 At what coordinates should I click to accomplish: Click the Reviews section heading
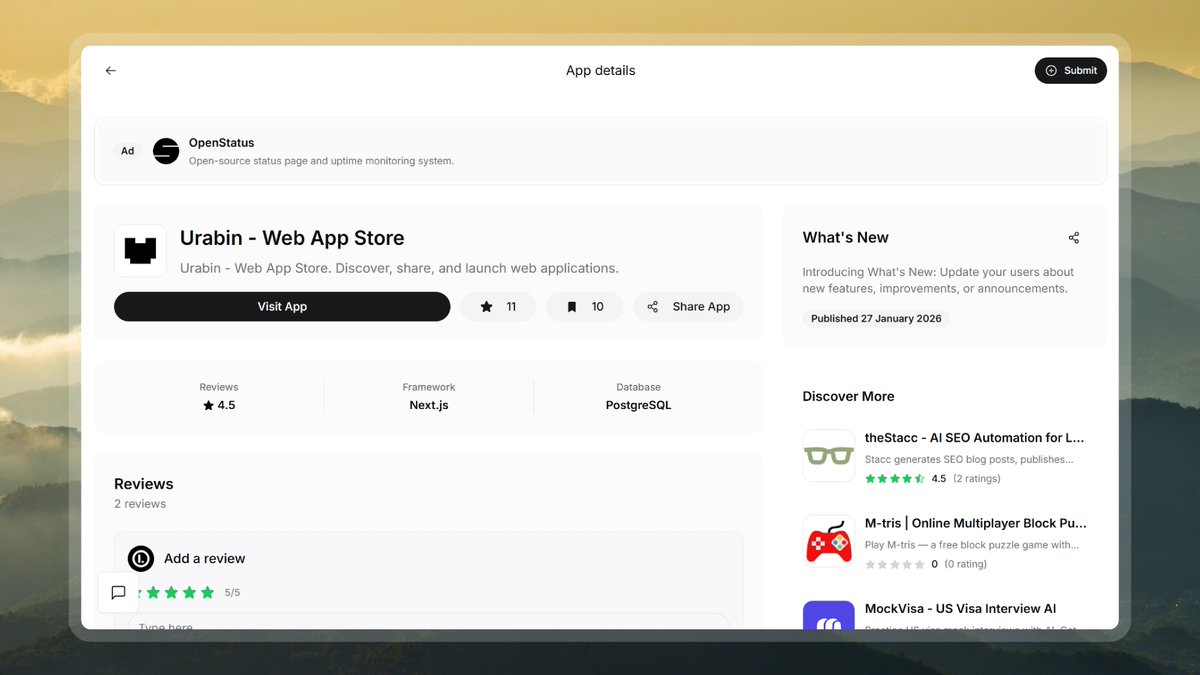(144, 484)
